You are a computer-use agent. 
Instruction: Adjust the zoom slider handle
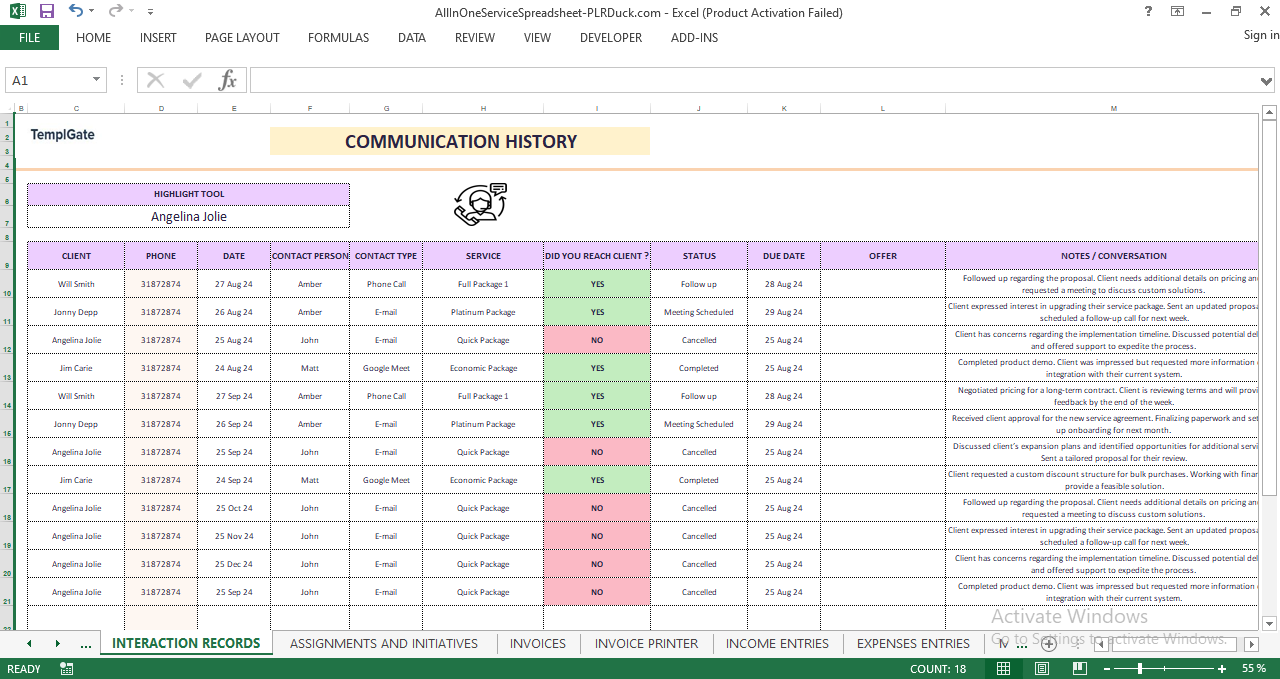(1142, 668)
